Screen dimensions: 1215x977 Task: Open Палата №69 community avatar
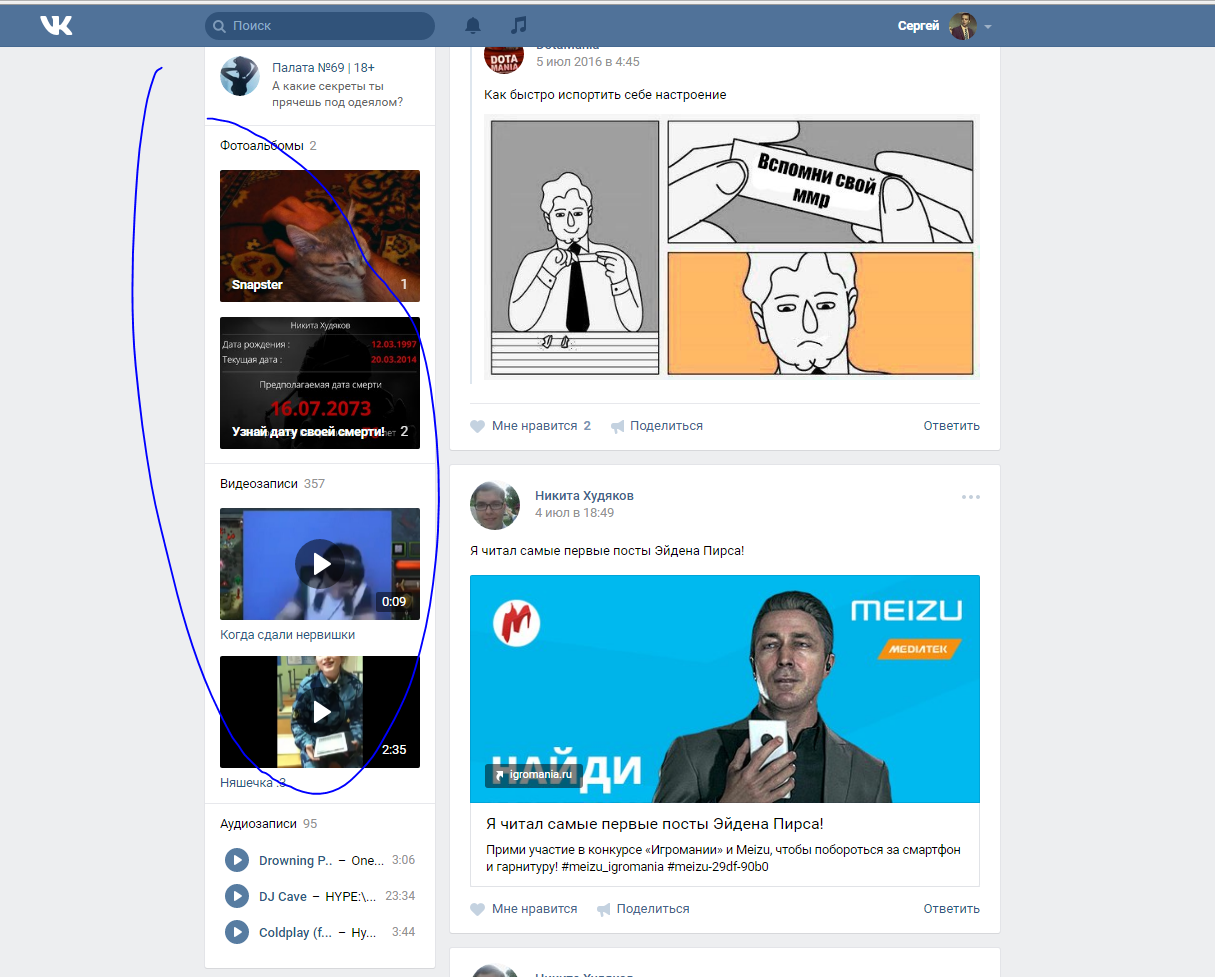coord(240,77)
